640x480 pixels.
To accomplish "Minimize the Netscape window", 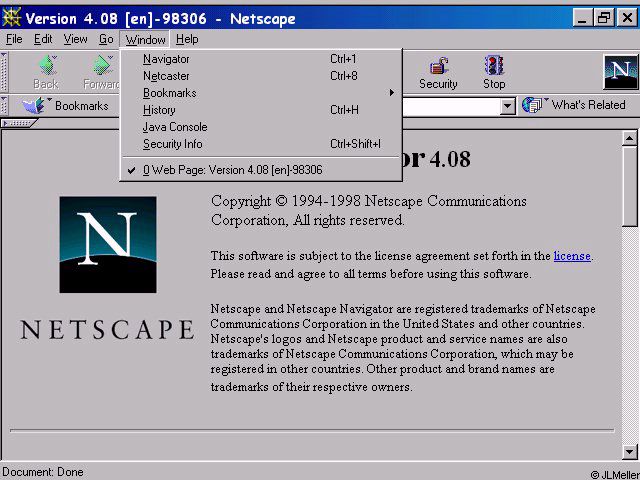I will [x=583, y=18].
